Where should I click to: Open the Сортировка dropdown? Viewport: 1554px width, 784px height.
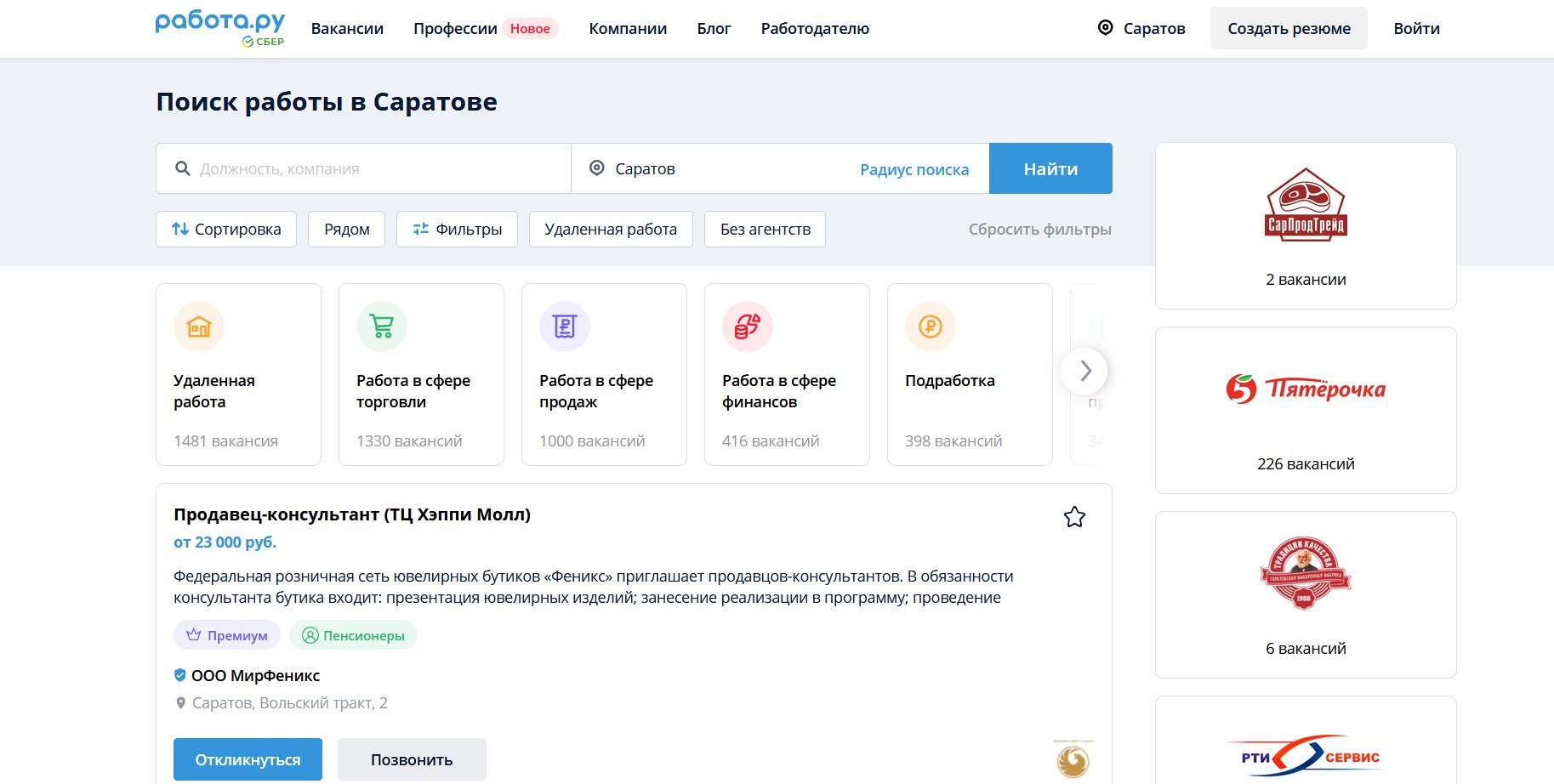pos(226,229)
